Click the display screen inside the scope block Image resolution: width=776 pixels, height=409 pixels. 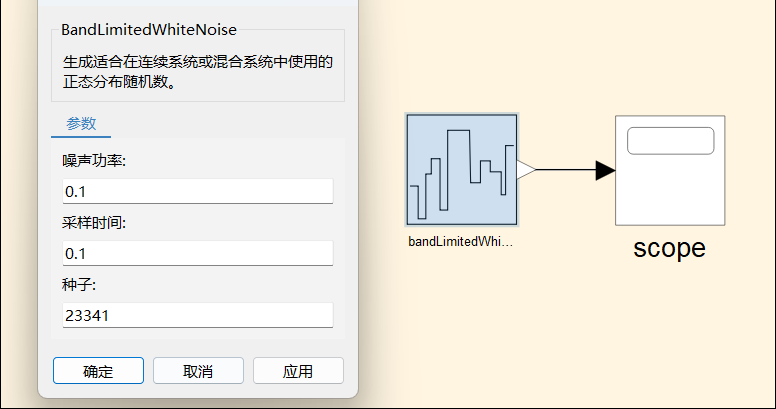(669, 141)
